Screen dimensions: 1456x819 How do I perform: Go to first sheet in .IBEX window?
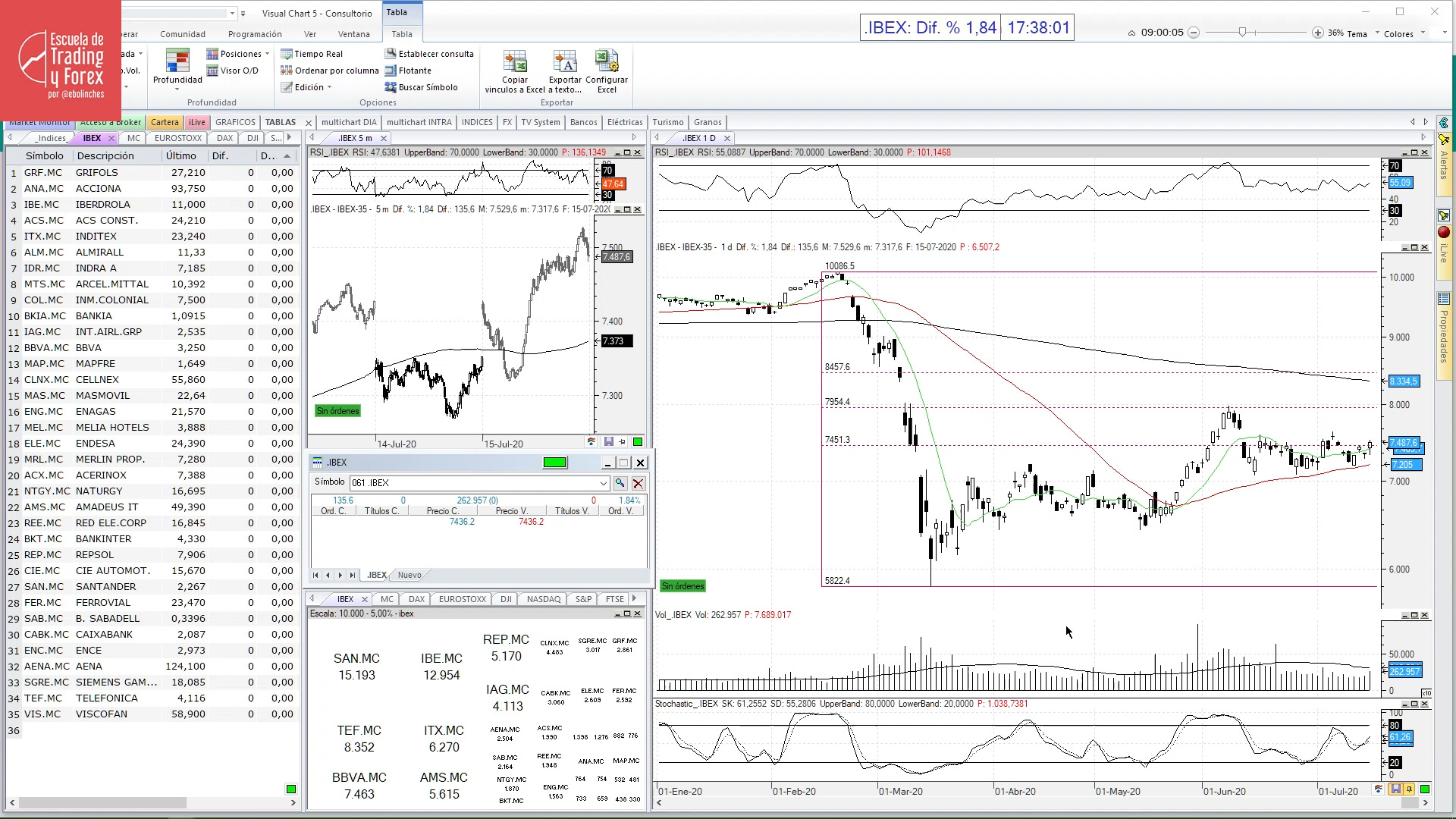[x=315, y=575]
